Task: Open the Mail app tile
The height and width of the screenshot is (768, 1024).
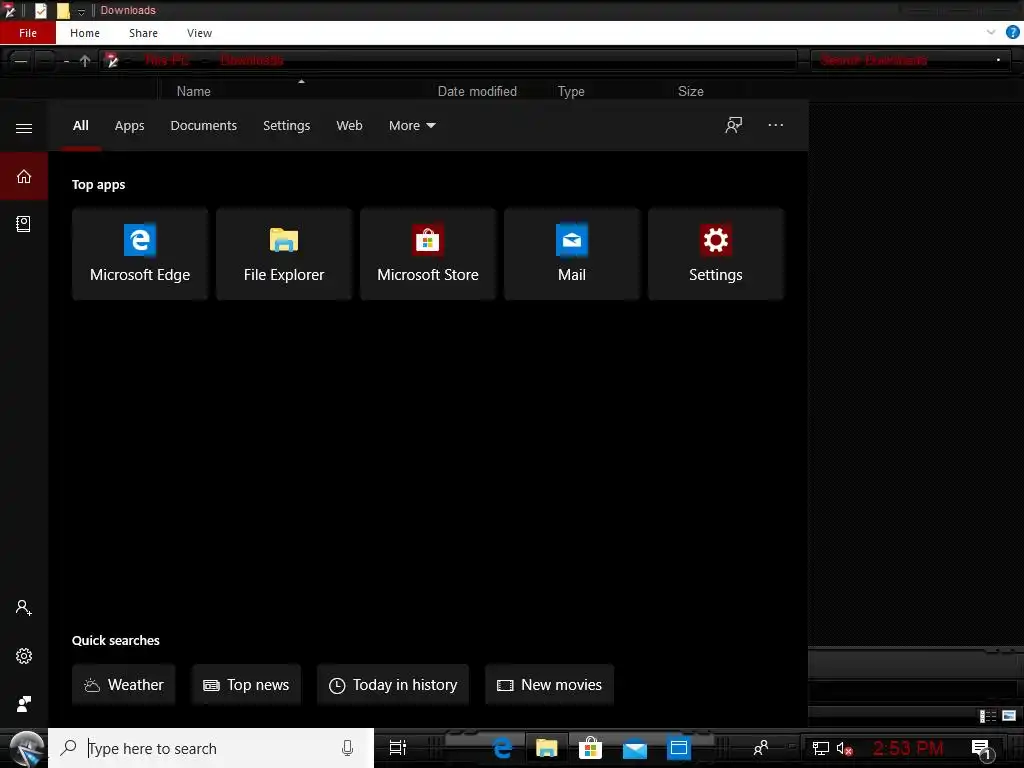Action: point(572,254)
